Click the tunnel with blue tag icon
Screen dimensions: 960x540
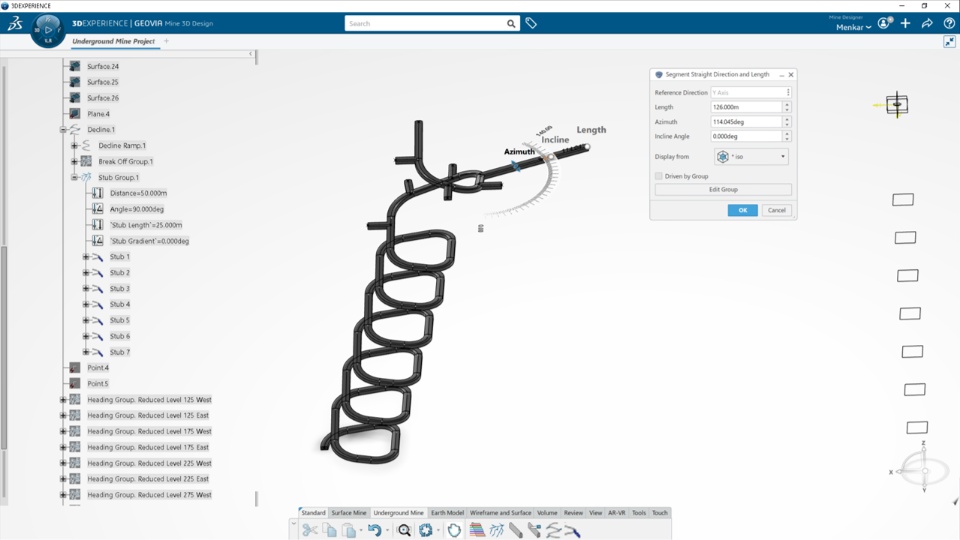tap(534, 530)
